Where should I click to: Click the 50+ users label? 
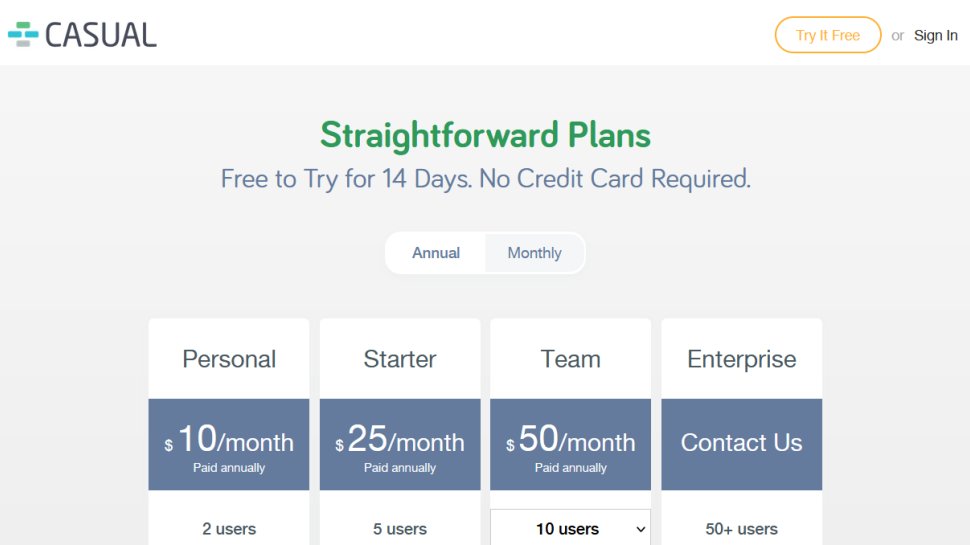(741, 529)
